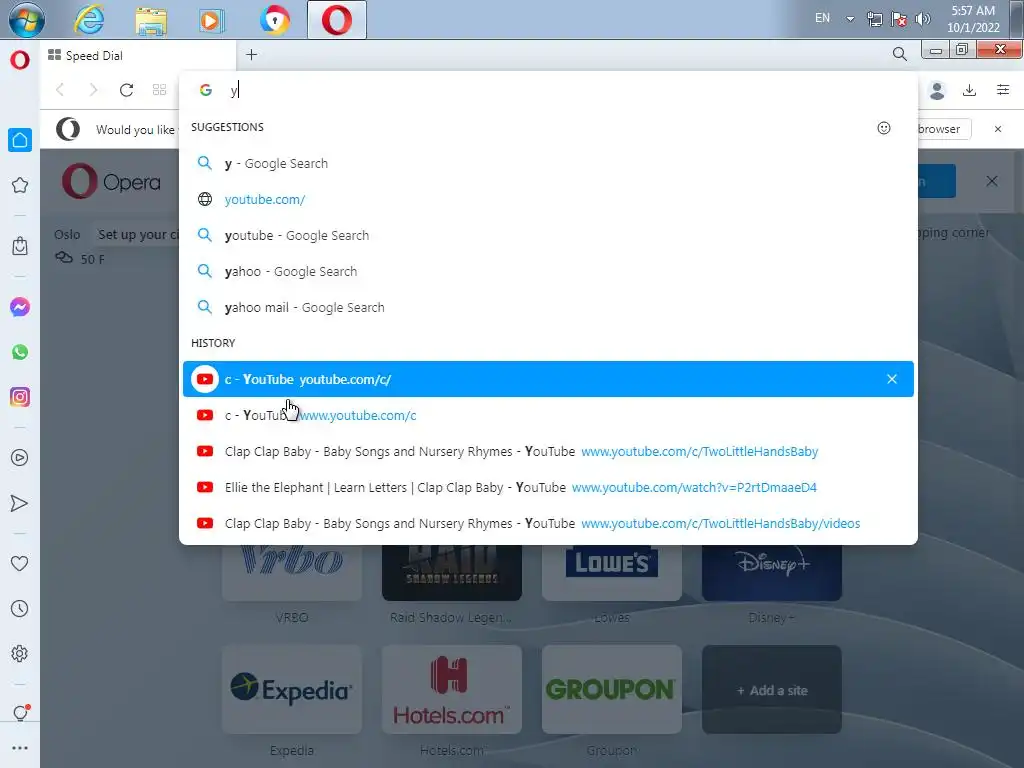Show hidden tray icons arrow
The width and height of the screenshot is (1024, 768).
tap(850, 19)
